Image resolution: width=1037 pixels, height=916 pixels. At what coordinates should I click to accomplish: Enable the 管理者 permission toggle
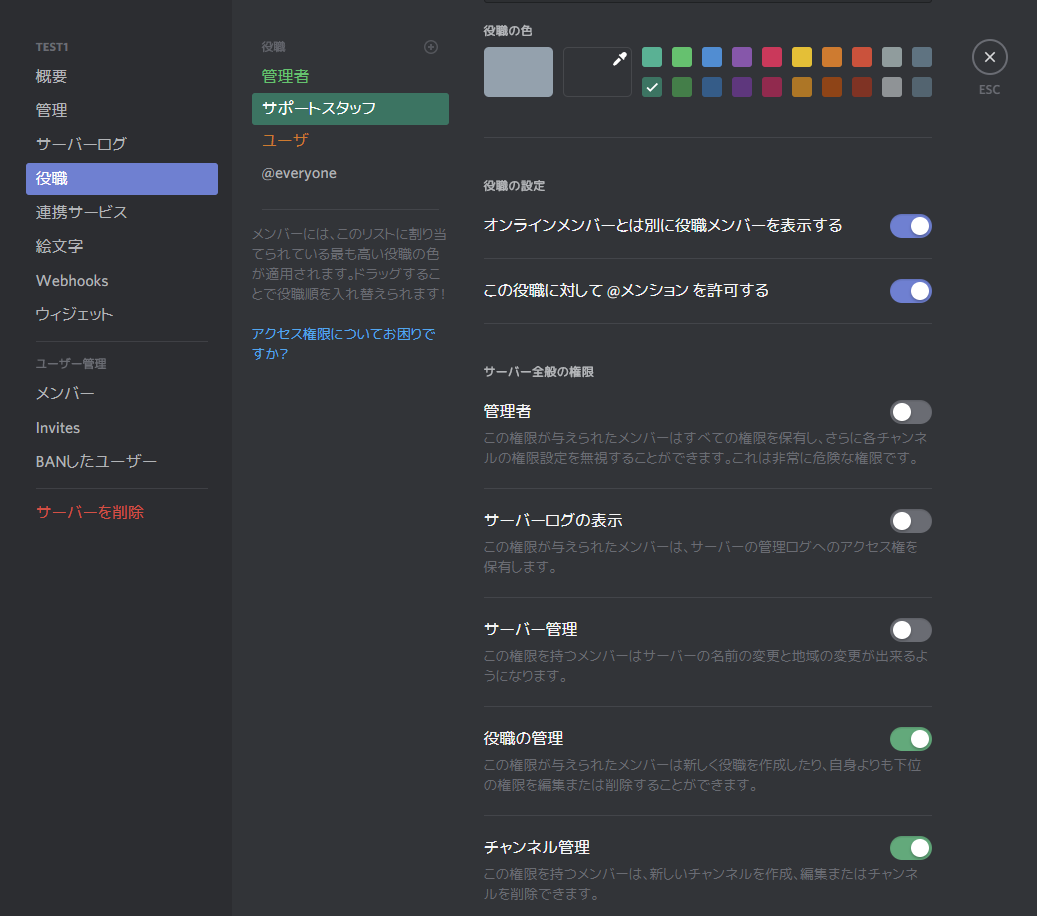[x=911, y=412]
